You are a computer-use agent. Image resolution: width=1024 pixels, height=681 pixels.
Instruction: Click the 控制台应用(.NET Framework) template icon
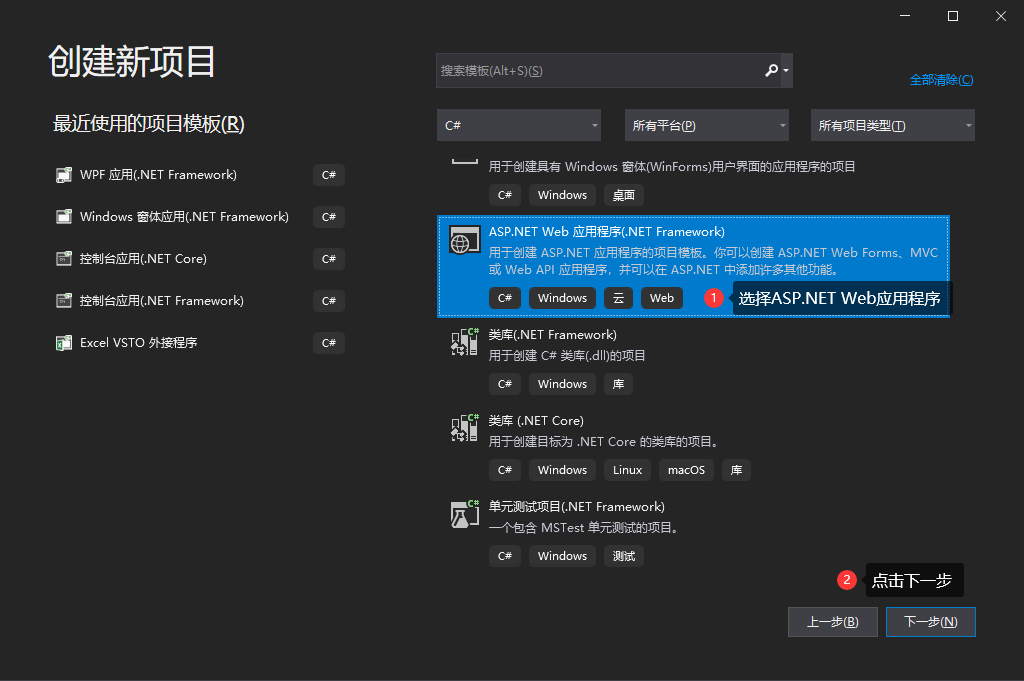(63, 300)
